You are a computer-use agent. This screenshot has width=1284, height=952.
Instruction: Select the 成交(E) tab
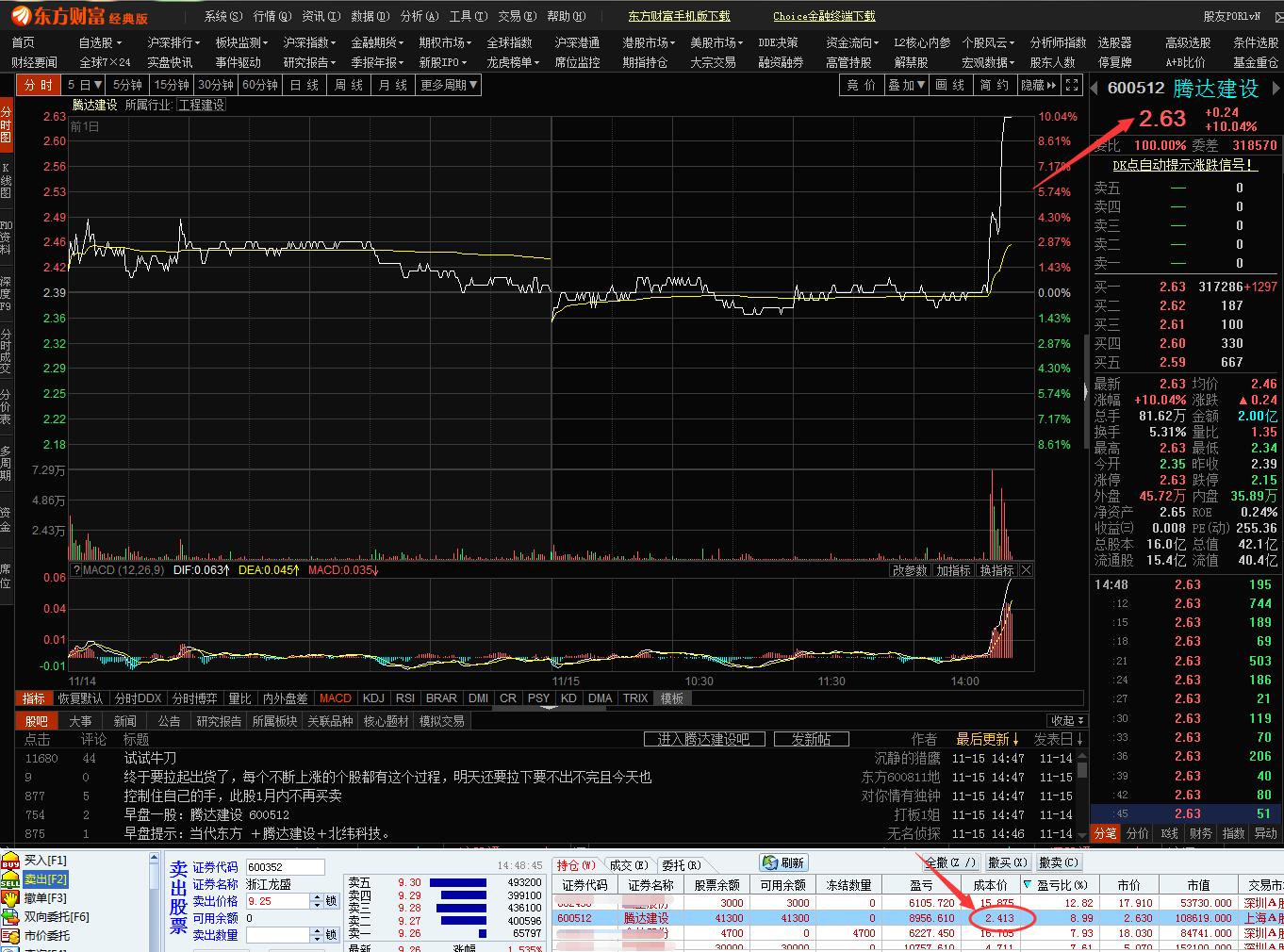pos(628,864)
